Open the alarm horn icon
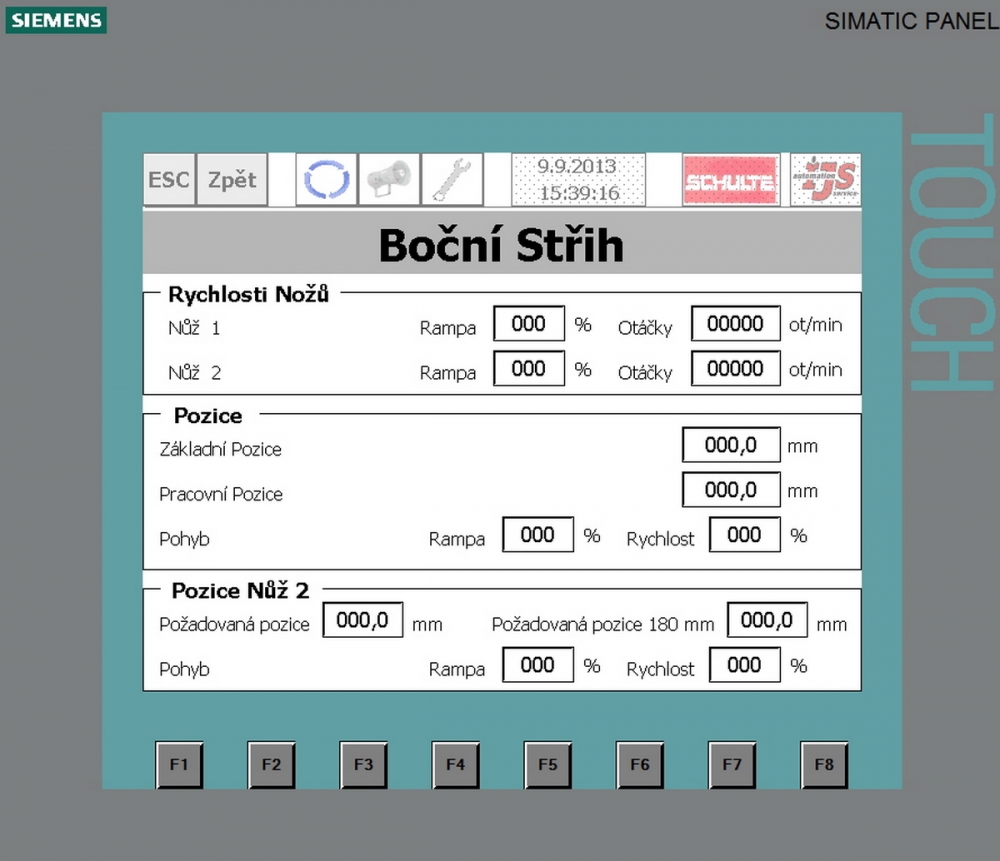Screen dimensions: 1000x861 (x=388, y=180)
